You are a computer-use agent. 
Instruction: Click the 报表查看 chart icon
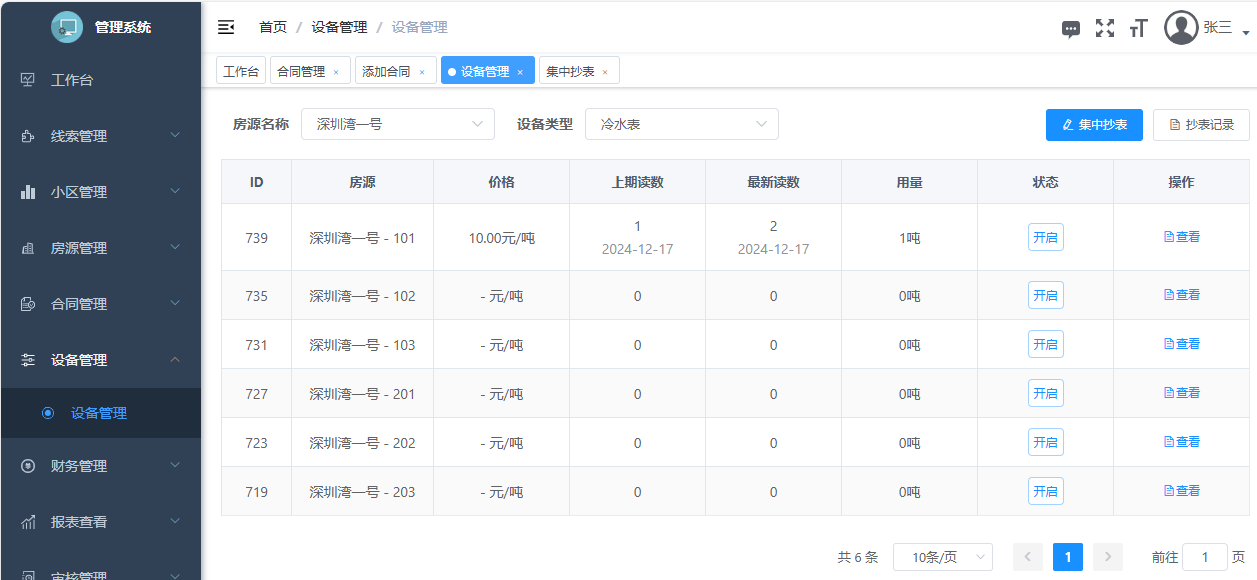[x=28, y=522]
